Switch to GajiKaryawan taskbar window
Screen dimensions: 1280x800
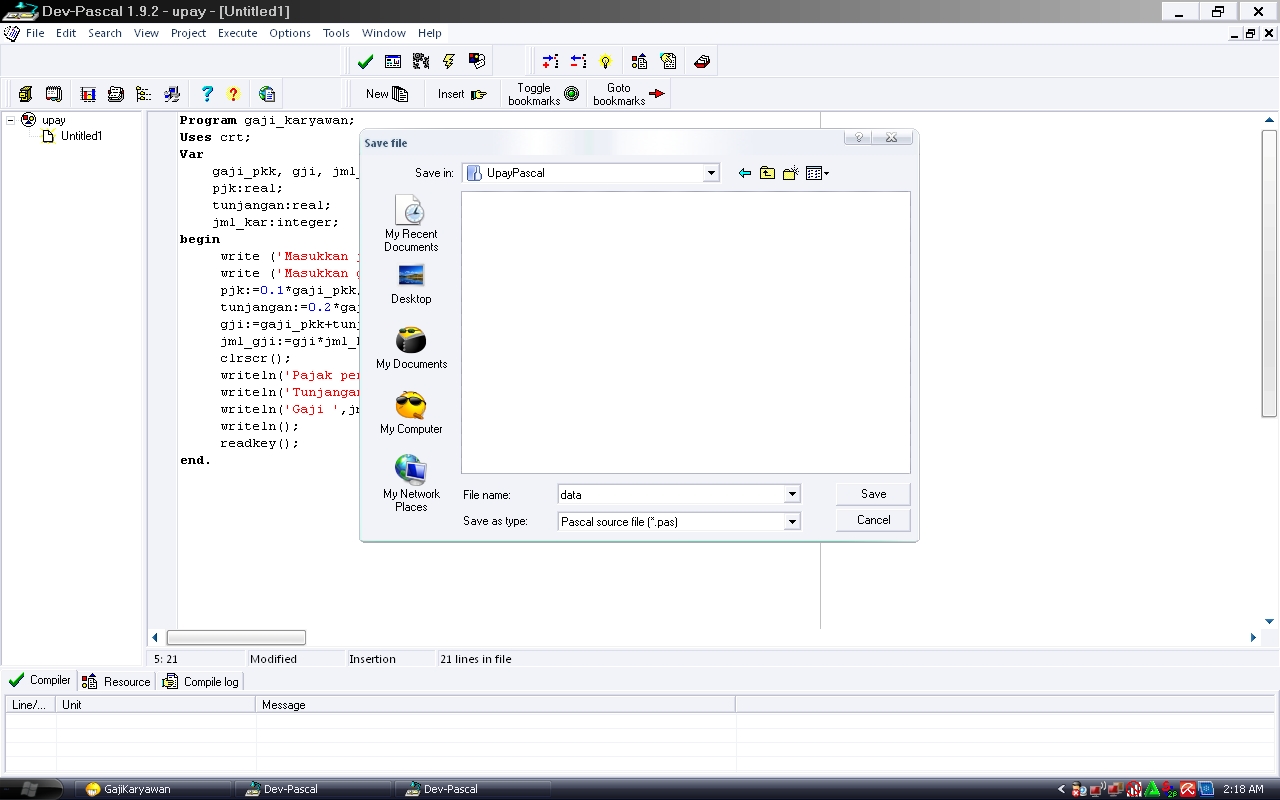pyautogui.click(x=152, y=789)
